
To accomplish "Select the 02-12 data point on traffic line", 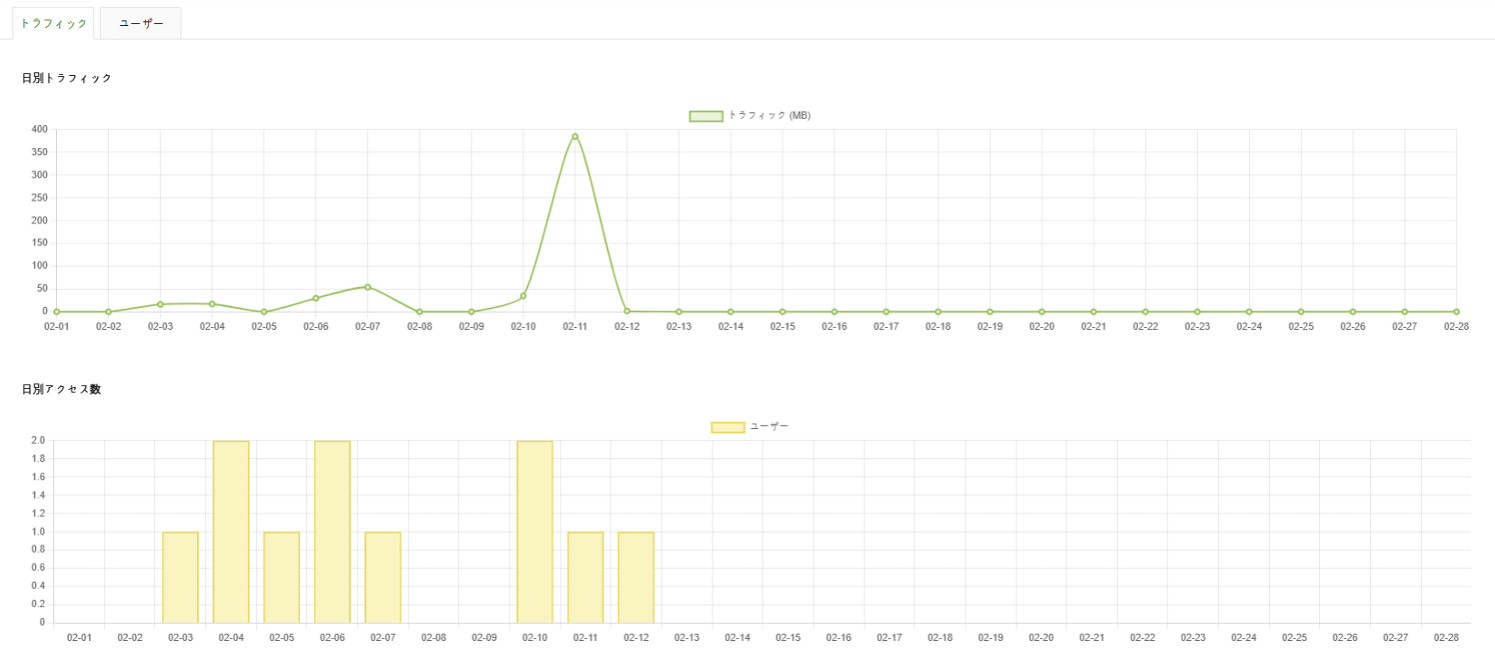I will coord(627,311).
